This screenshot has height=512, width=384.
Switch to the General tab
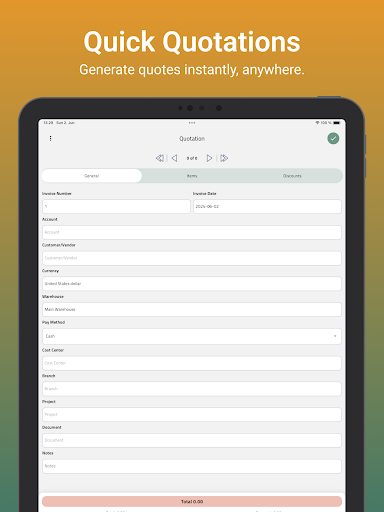pos(92,176)
